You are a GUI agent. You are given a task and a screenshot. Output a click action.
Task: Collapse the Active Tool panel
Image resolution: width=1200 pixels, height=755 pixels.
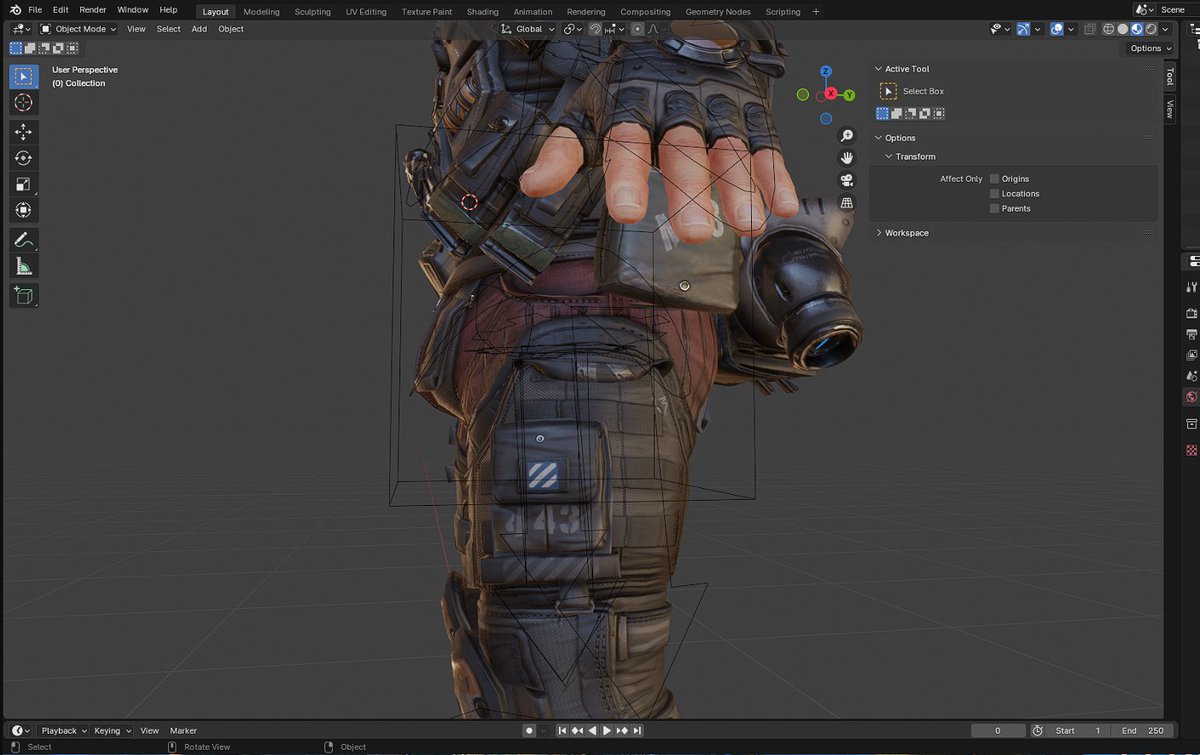coord(879,69)
